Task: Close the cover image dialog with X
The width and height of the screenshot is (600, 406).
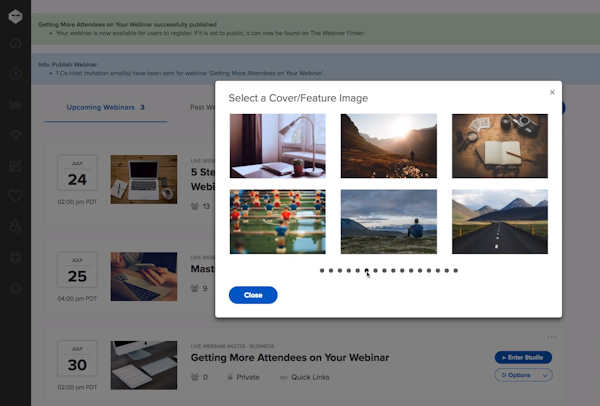Action: click(552, 92)
